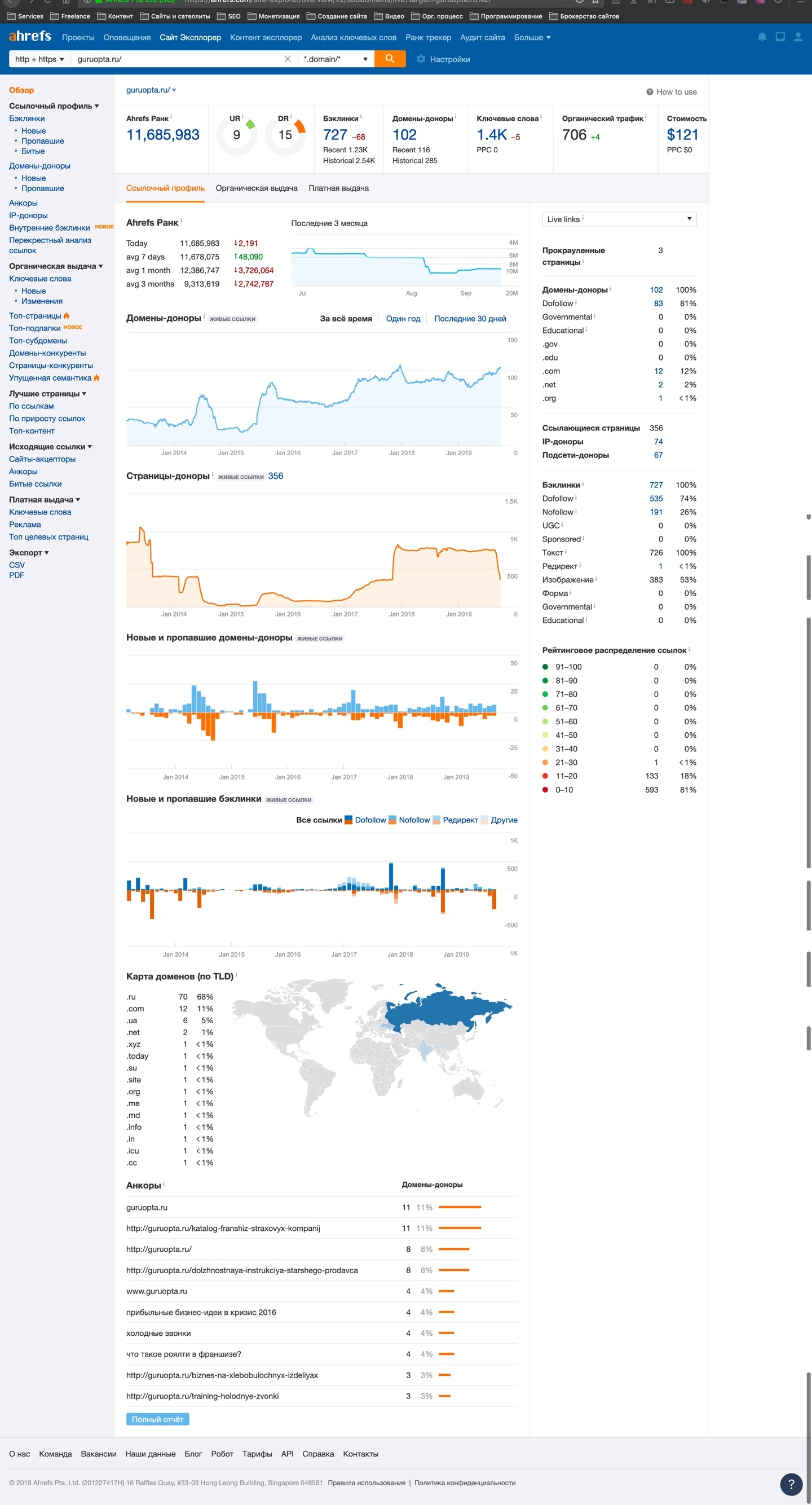Click the gear icon beside Настройки

[421, 59]
